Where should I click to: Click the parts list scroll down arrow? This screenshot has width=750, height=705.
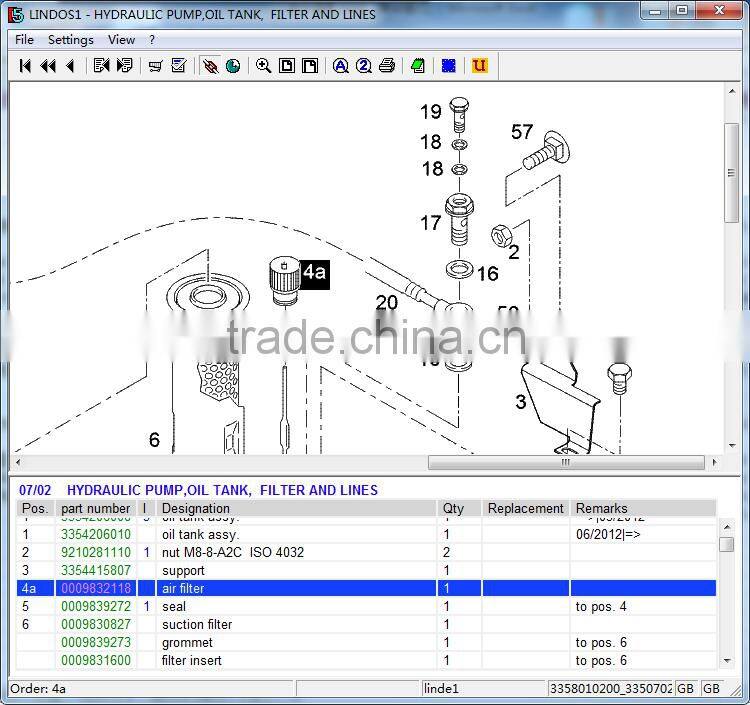coord(727,661)
